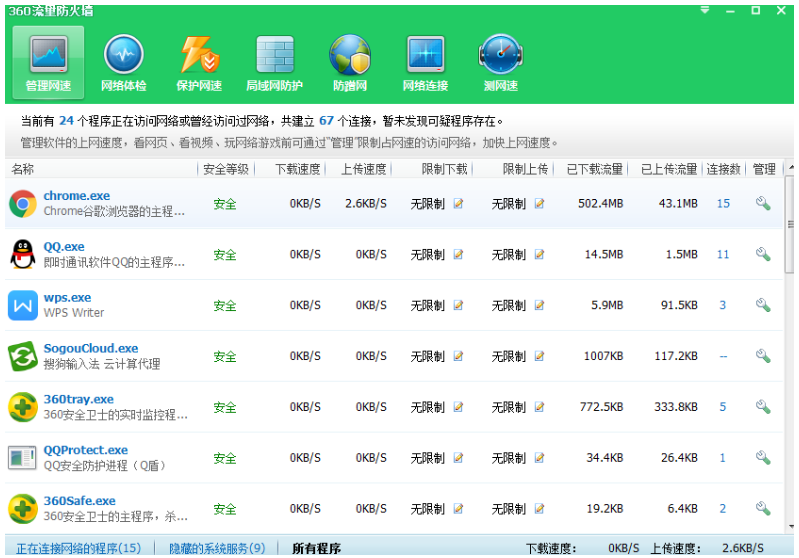Image resolution: width=799 pixels, height=558 pixels.
Task: Edit download limit for wps.exe
Action: coord(458,305)
